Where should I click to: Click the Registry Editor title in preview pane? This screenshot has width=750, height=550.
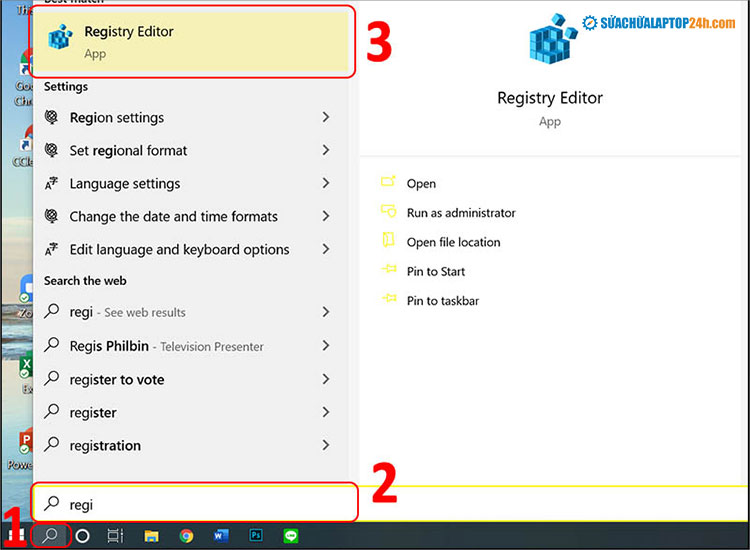click(x=550, y=98)
